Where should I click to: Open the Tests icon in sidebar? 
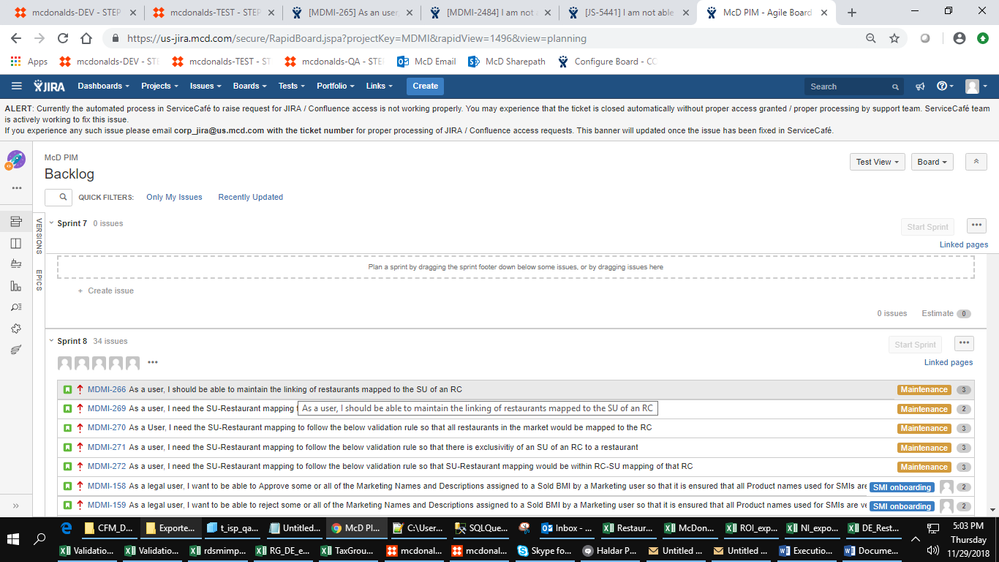[x=16, y=350]
